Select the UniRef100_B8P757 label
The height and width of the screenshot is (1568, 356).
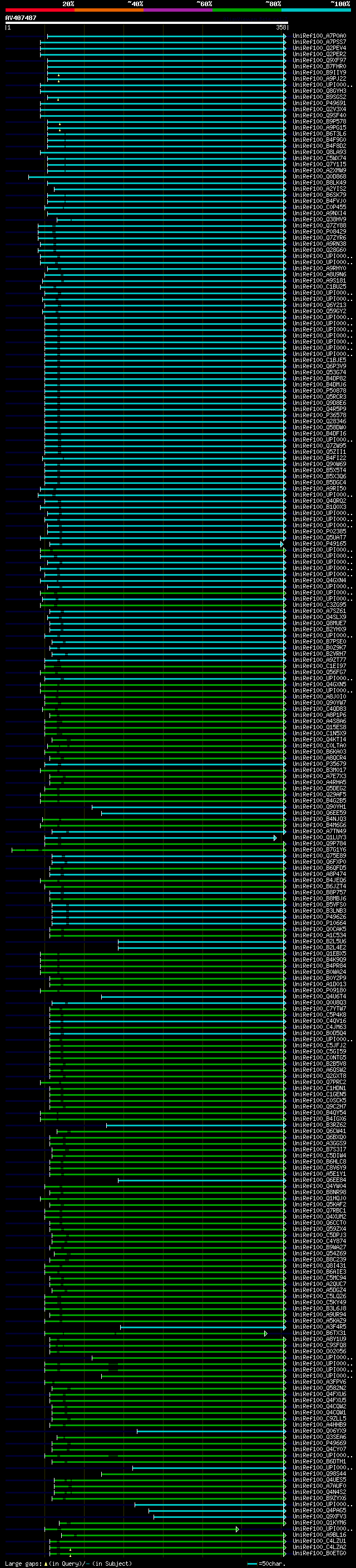(x=319, y=892)
